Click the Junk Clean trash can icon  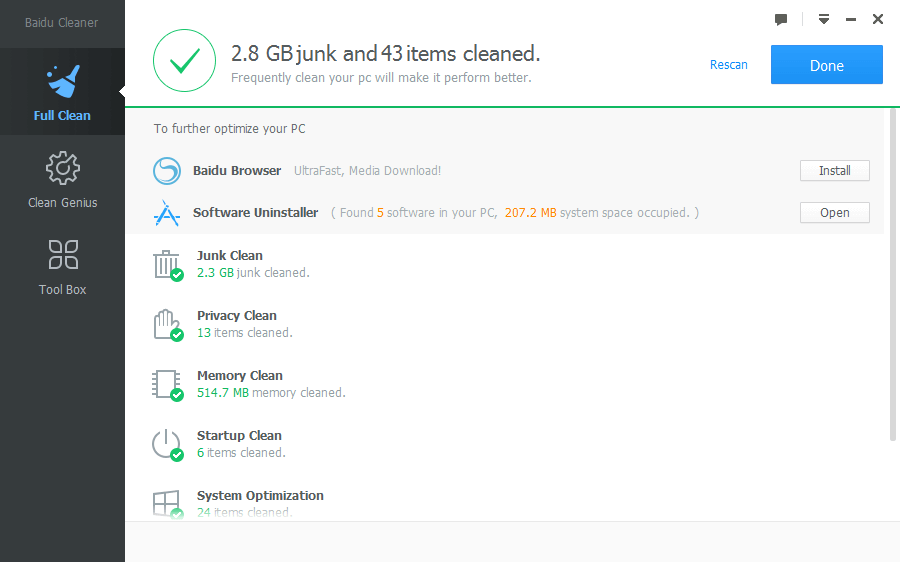pyautogui.click(x=166, y=264)
